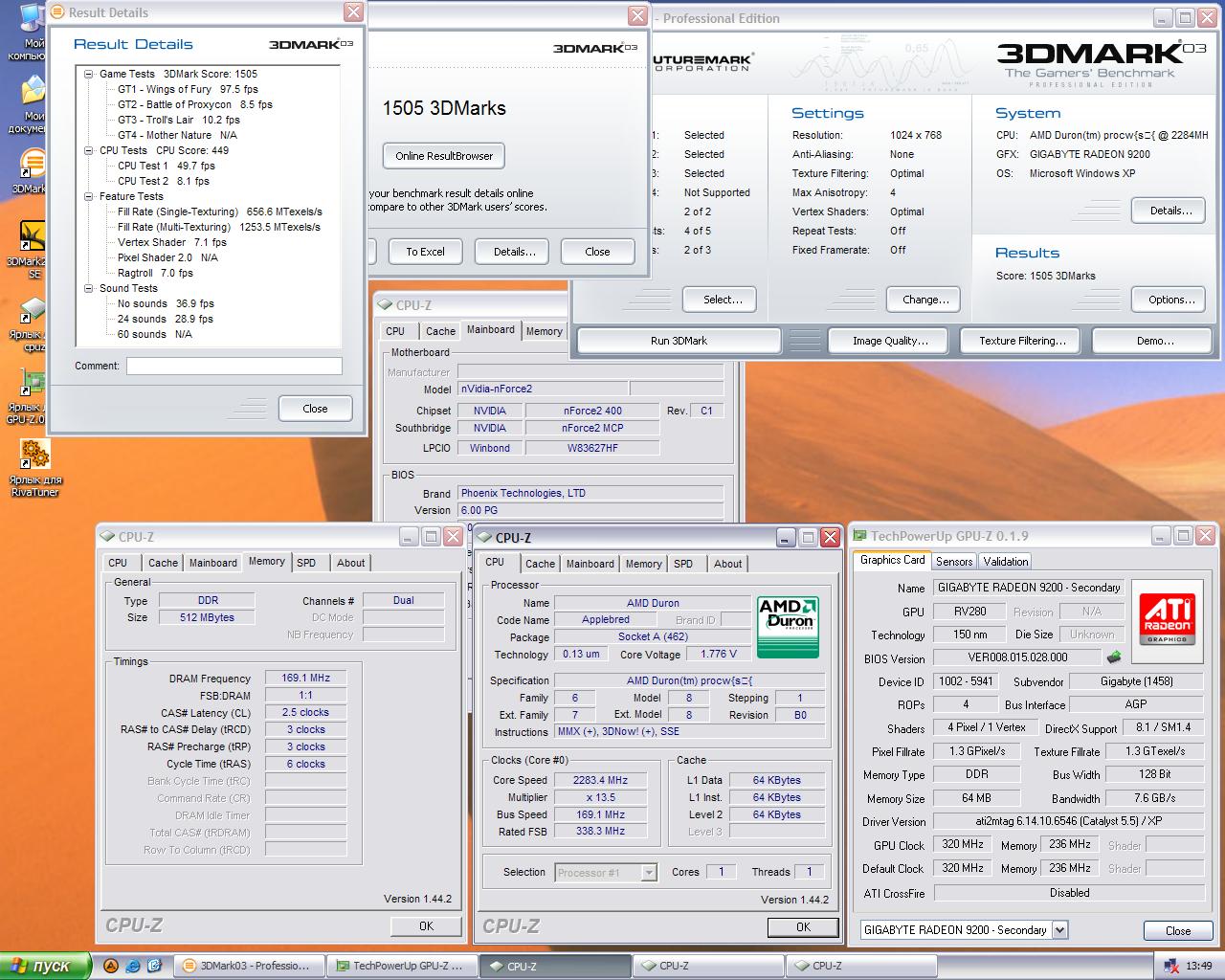Screen dimensions: 1225x980
Task: Switch to Sensors tab in GPU-Z
Action: [954, 561]
